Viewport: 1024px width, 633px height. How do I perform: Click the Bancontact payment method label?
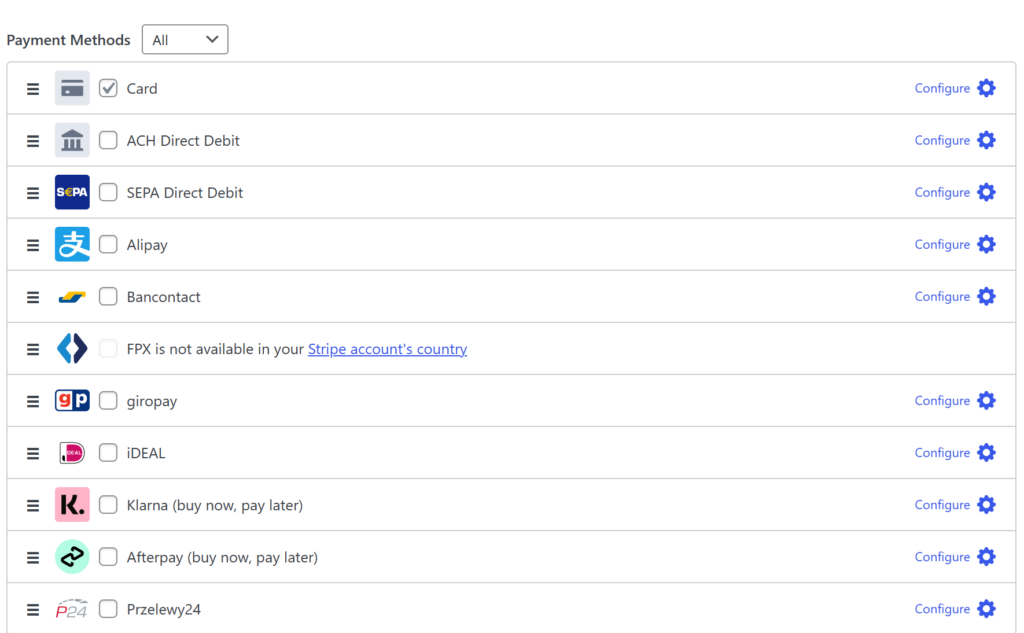click(x=163, y=297)
